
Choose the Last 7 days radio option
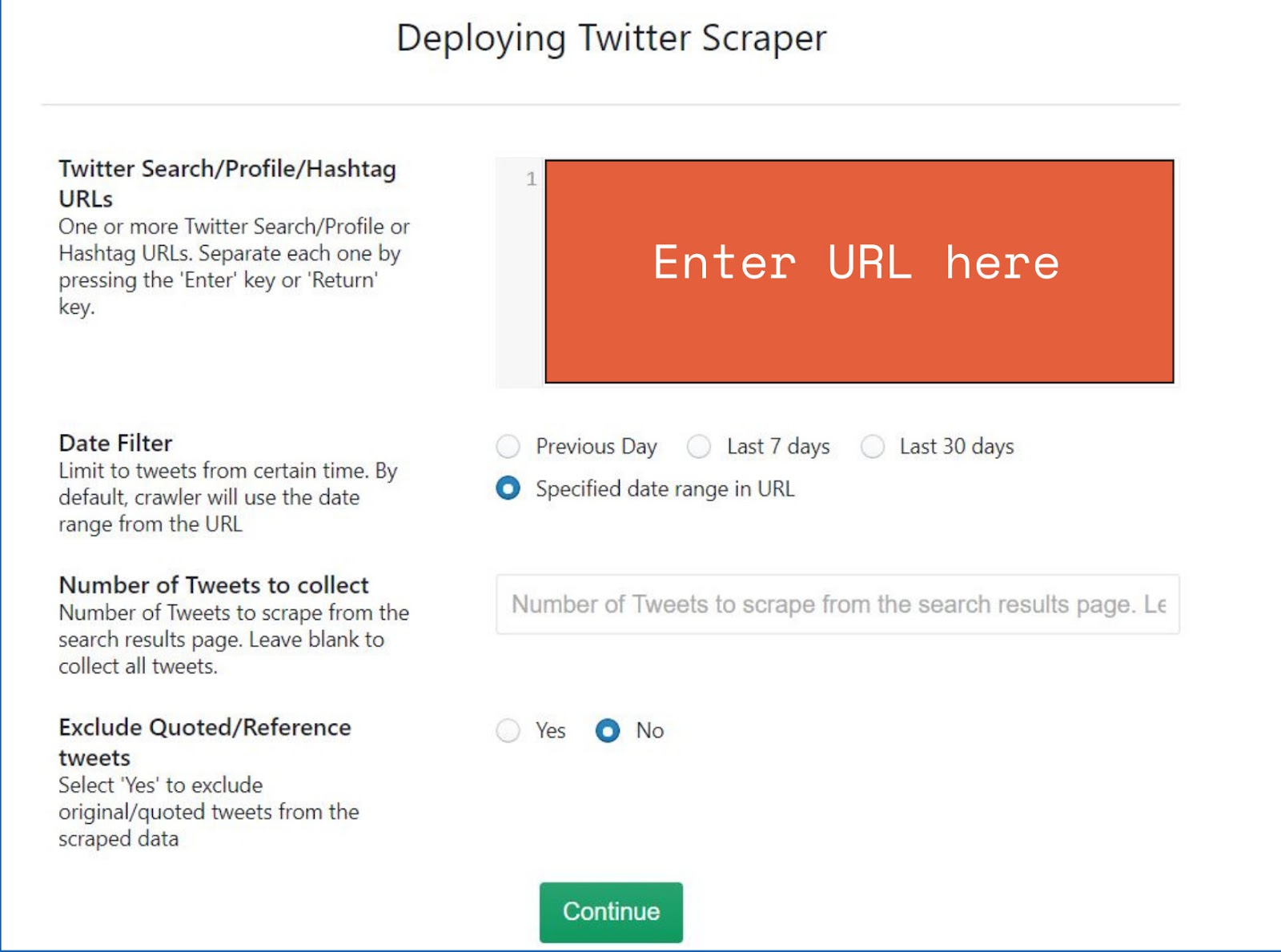[x=699, y=446]
